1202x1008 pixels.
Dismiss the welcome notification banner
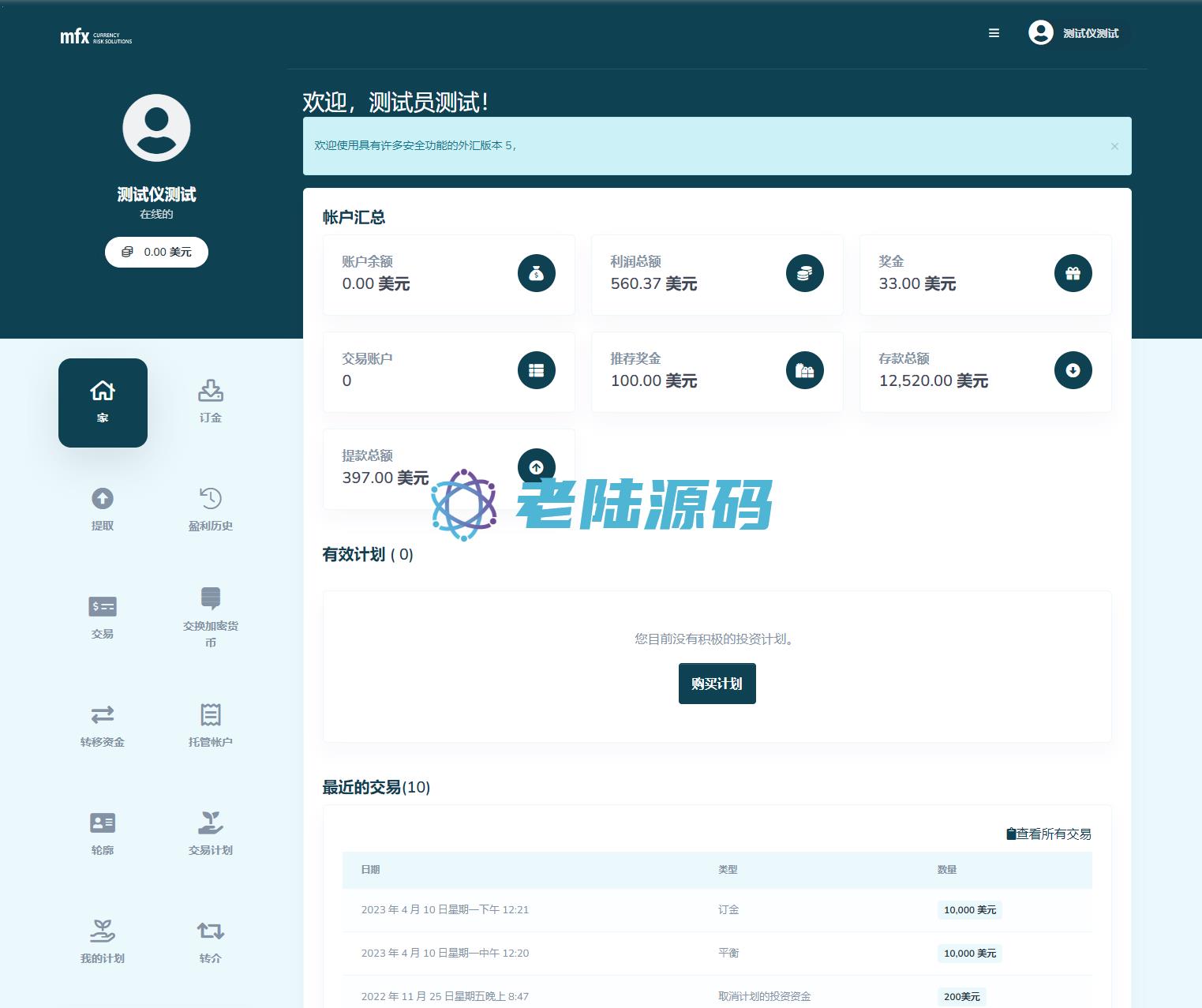1114,146
